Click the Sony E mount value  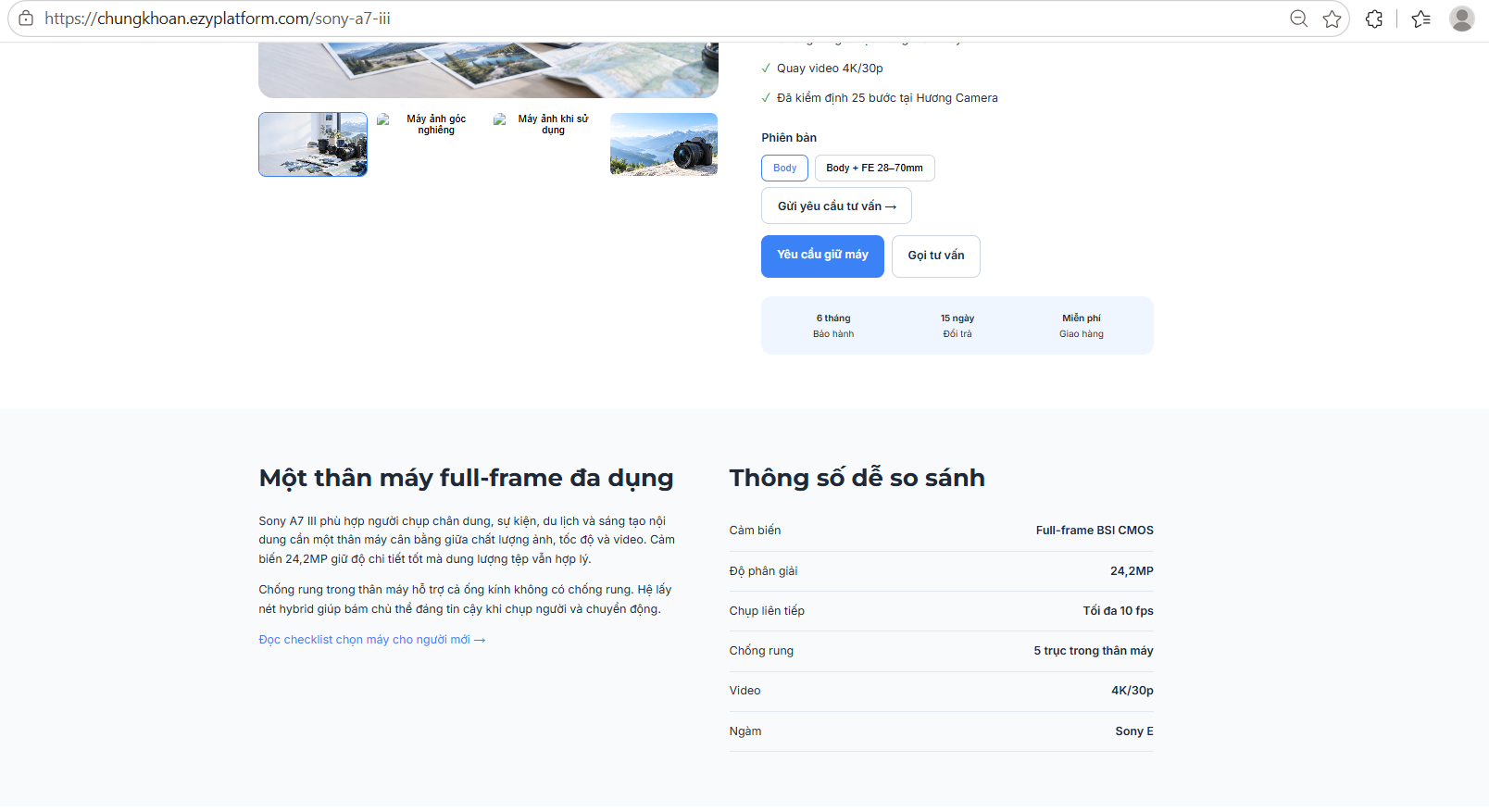(x=1134, y=731)
